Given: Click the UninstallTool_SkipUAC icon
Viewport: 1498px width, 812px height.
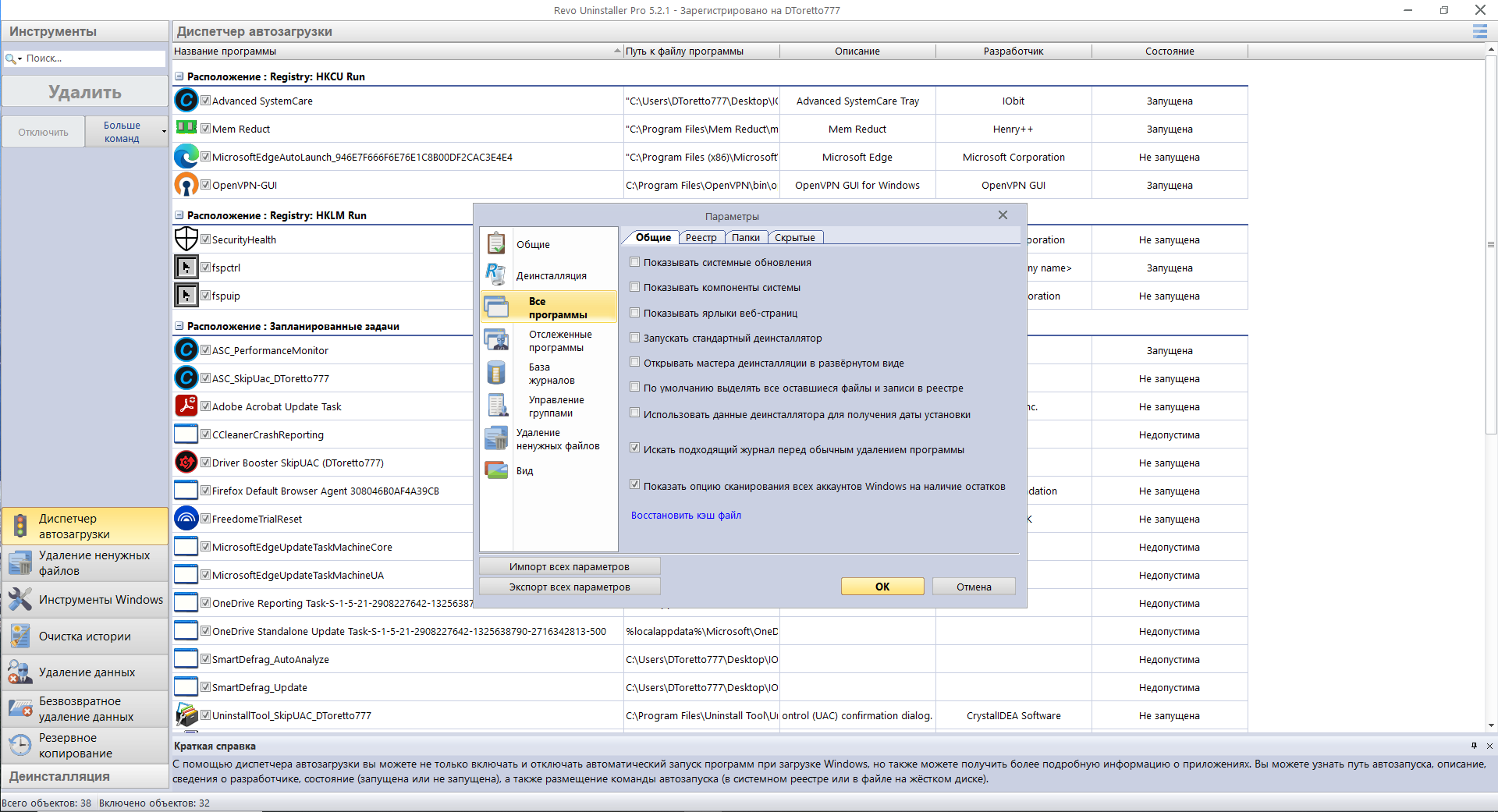Looking at the screenshot, I should [x=186, y=715].
